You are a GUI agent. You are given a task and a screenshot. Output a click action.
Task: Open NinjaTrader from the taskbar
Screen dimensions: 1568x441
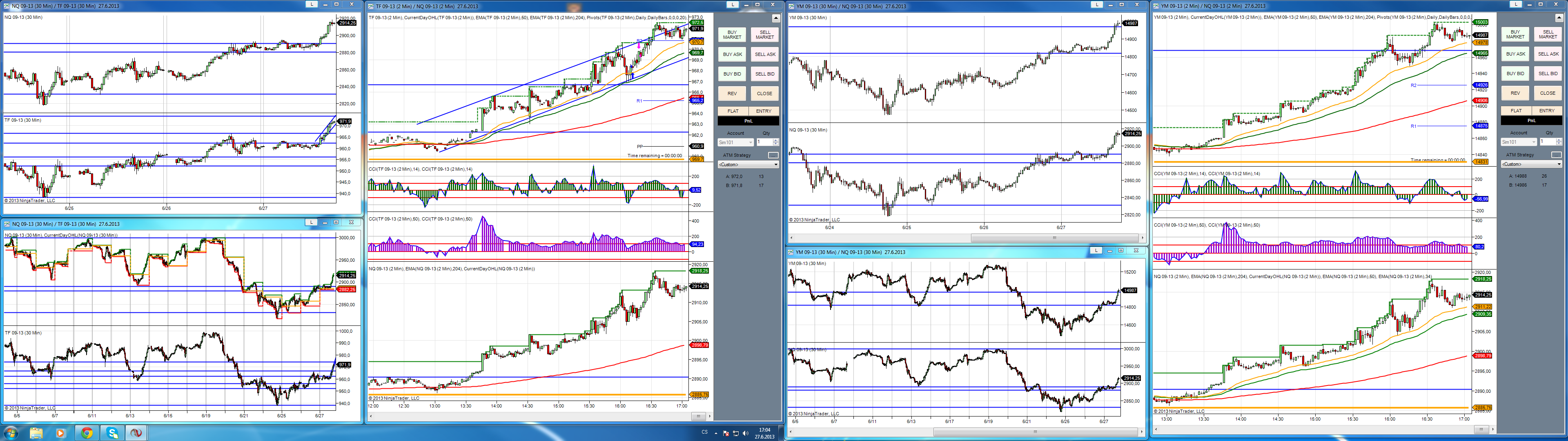[x=136, y=433]
